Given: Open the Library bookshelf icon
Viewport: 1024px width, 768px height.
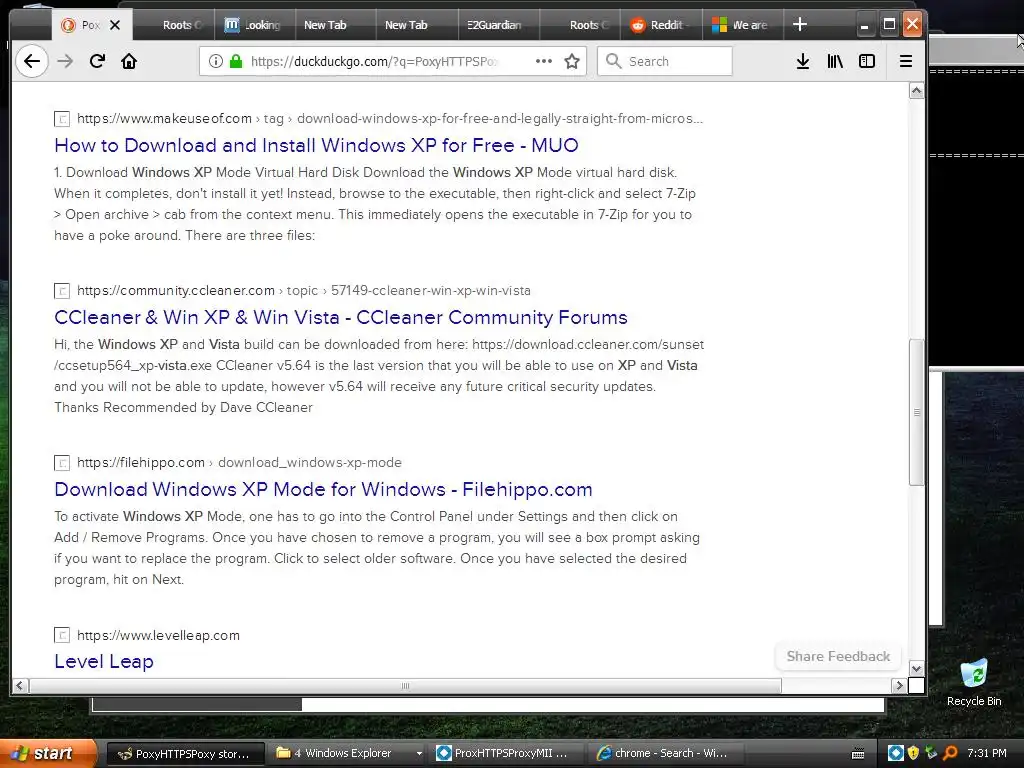Looking at the screenshot, I should tap(835, 61).
